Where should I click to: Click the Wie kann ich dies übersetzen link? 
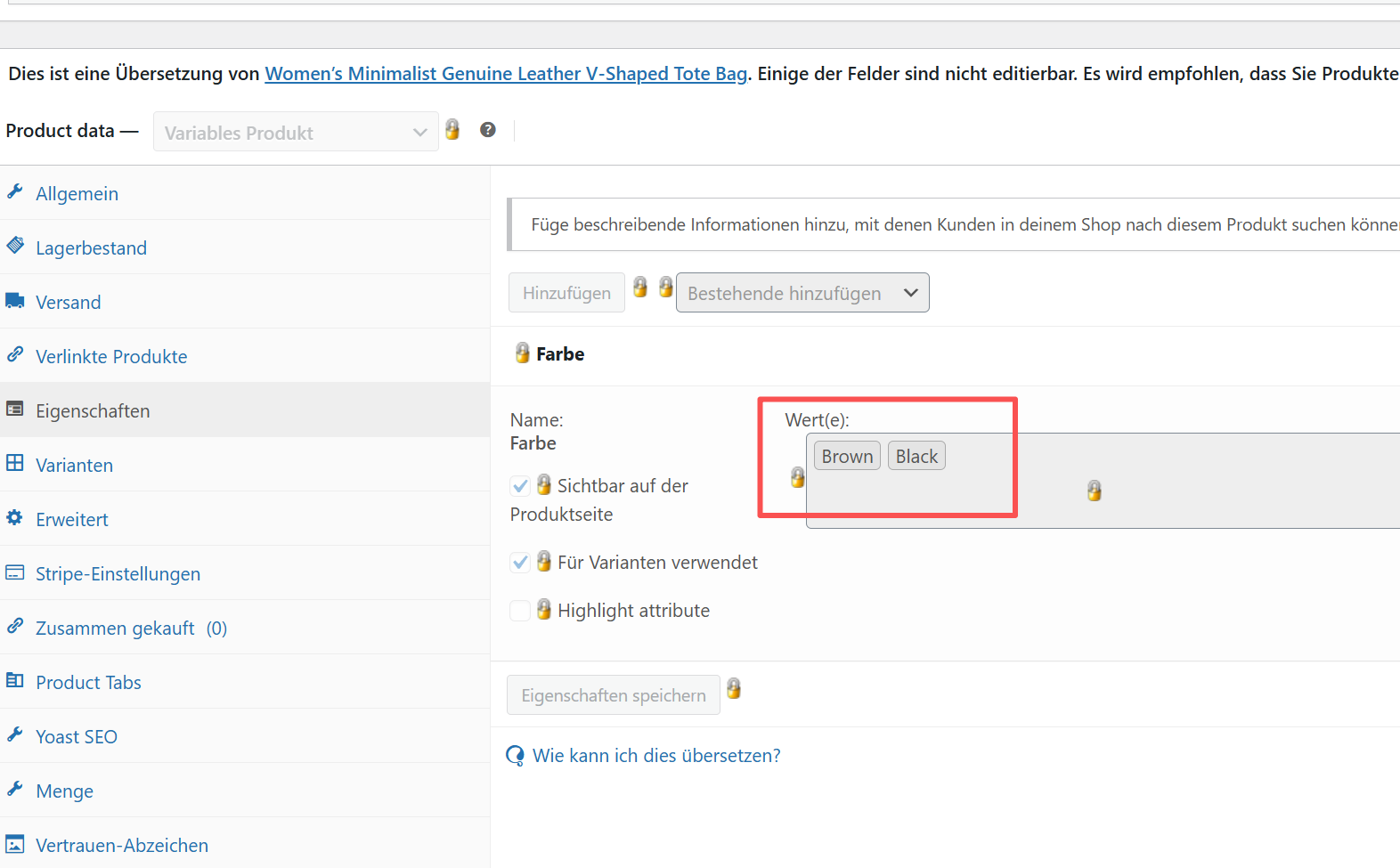tap(655, 756)
